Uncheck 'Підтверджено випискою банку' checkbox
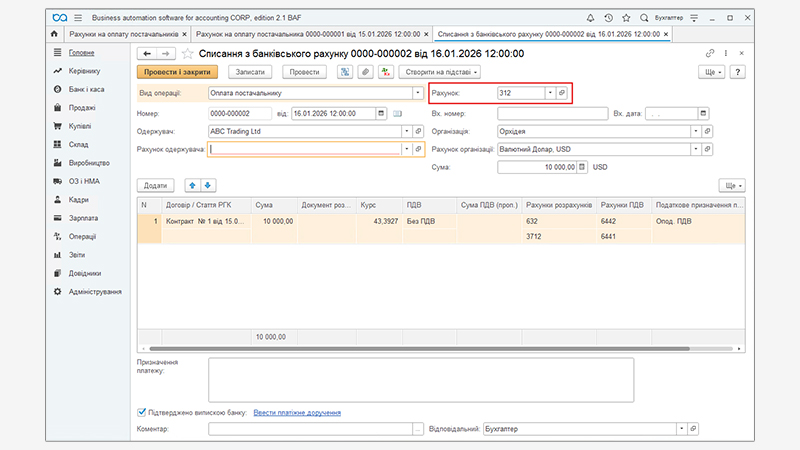The height and width of the screenshot is (450, 800). pos(141,412)
